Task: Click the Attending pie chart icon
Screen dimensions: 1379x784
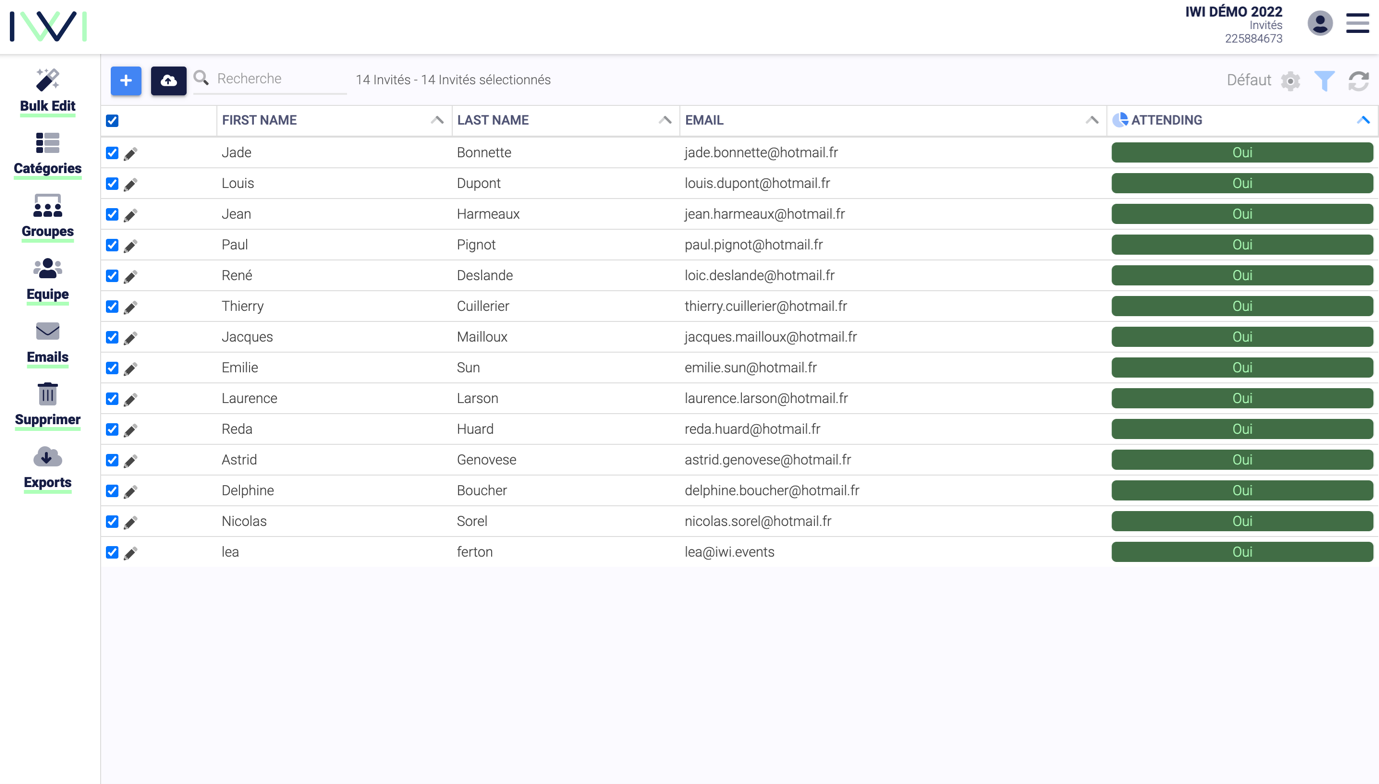Action: point(1120,120)
